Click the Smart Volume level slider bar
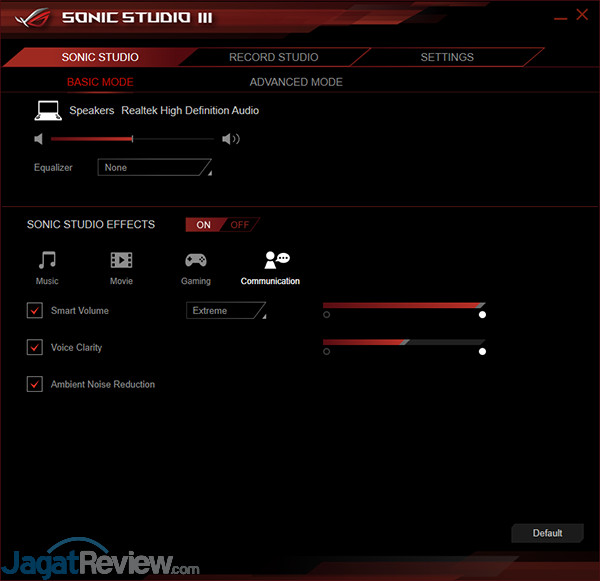The image size is (600, 581). 404,305
